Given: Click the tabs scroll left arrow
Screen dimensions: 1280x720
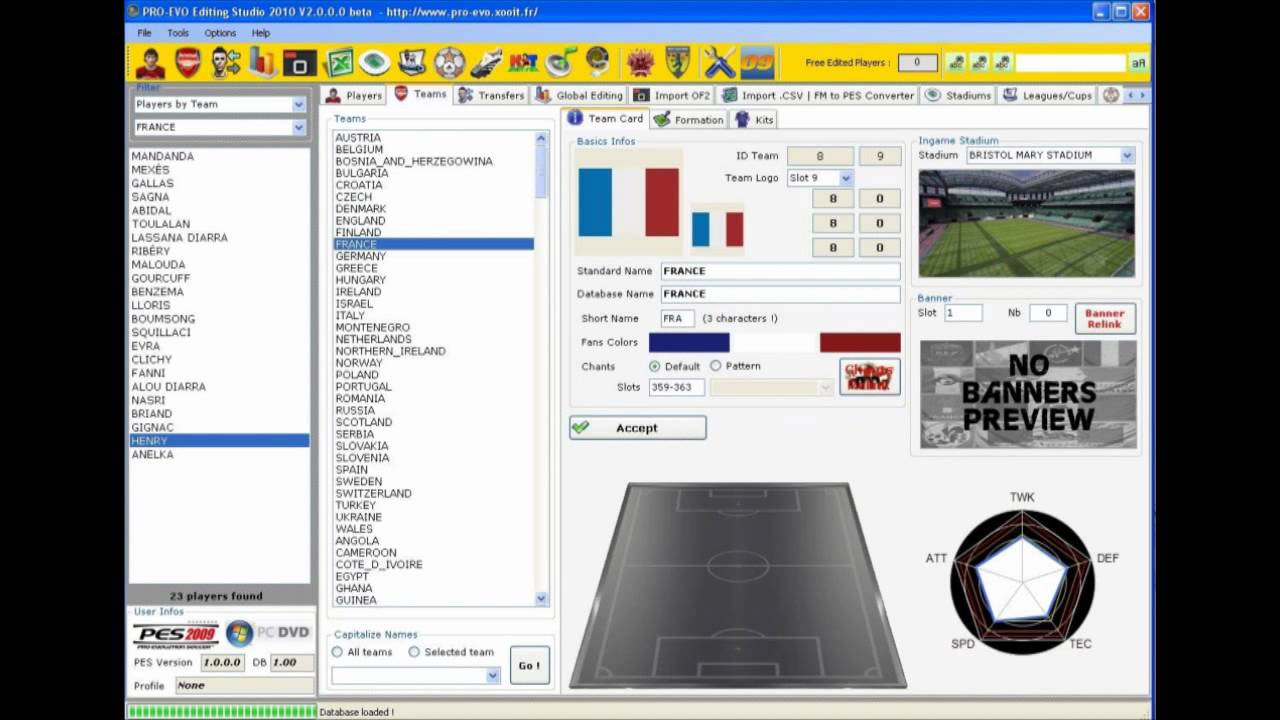Looking at the screenshot, I should (x=1130, y=95).
